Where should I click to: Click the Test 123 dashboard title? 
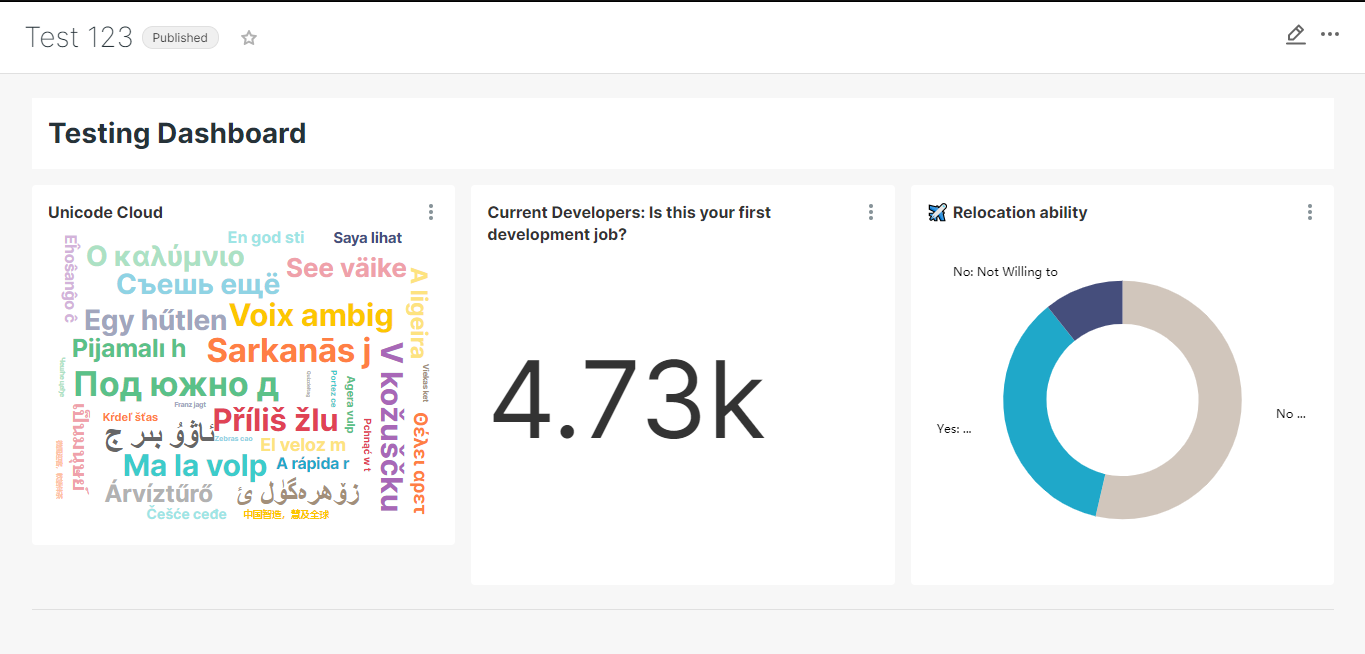pos(78,37)
